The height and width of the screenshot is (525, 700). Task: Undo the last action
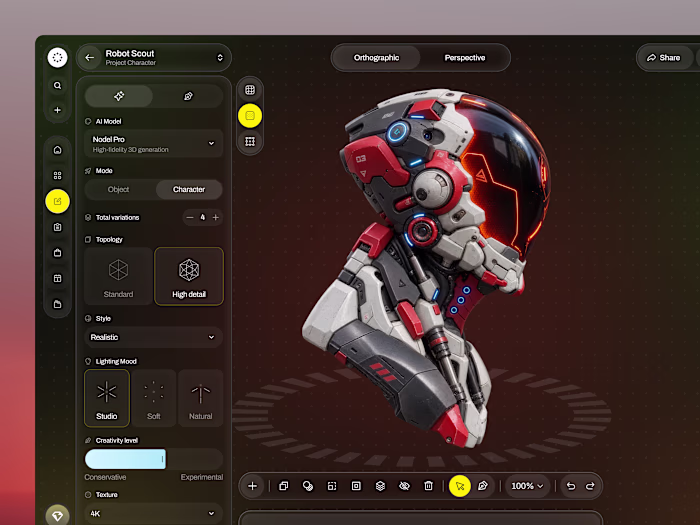[571, 486]
